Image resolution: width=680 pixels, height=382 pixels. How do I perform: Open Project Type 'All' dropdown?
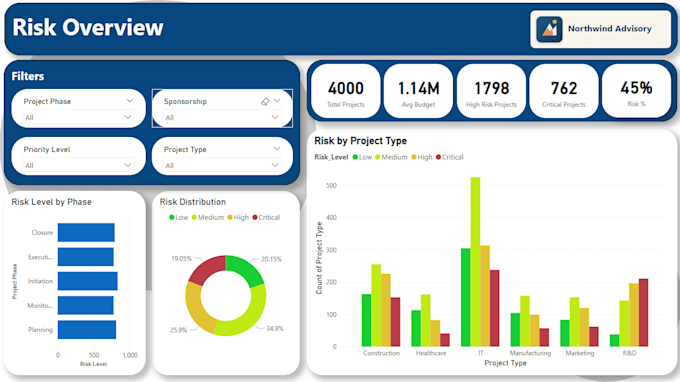(x=222, y=165)
